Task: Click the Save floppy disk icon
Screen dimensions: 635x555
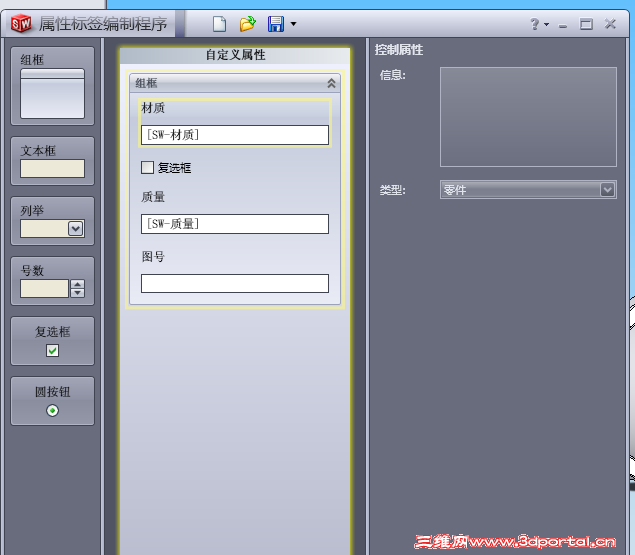Action: 276,24
